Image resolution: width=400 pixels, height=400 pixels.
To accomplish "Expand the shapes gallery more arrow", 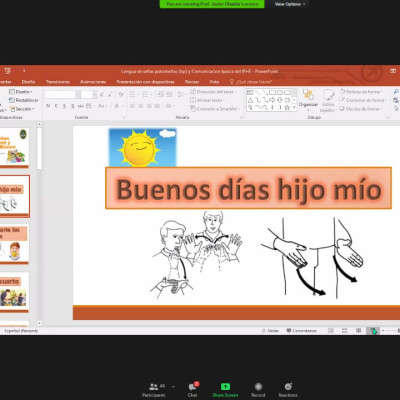I will point(294,107).
